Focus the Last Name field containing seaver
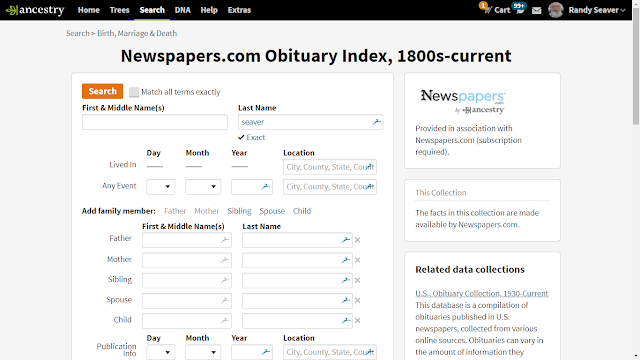 pyautogui.click(x=311, y=122)
